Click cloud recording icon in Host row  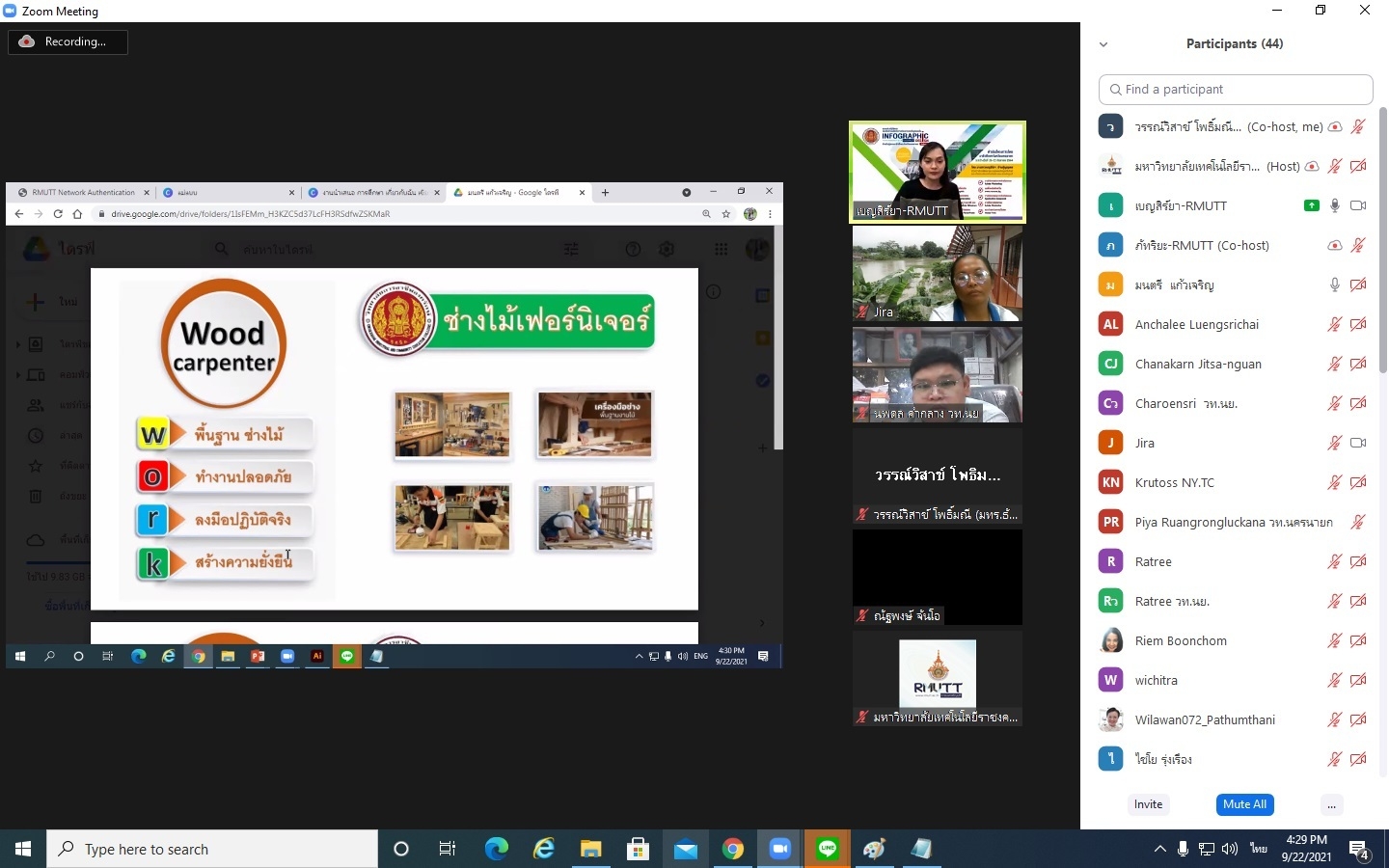1311,166
